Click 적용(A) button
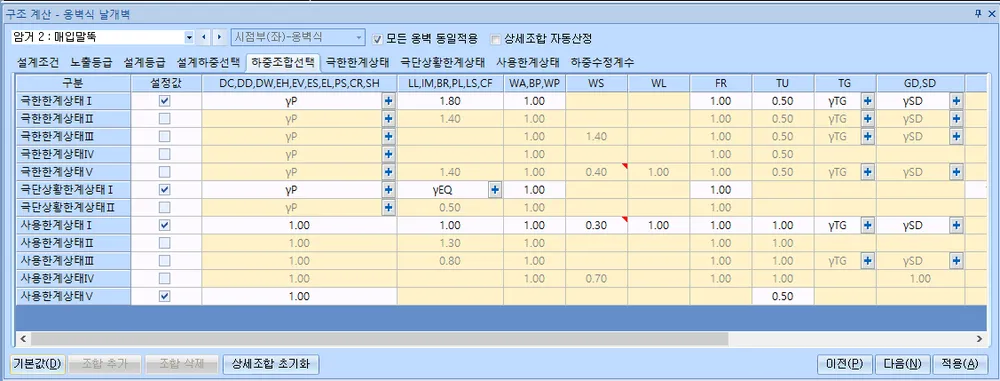The height and width of the screenshot is (381, 1000). (x=960, y=364)
